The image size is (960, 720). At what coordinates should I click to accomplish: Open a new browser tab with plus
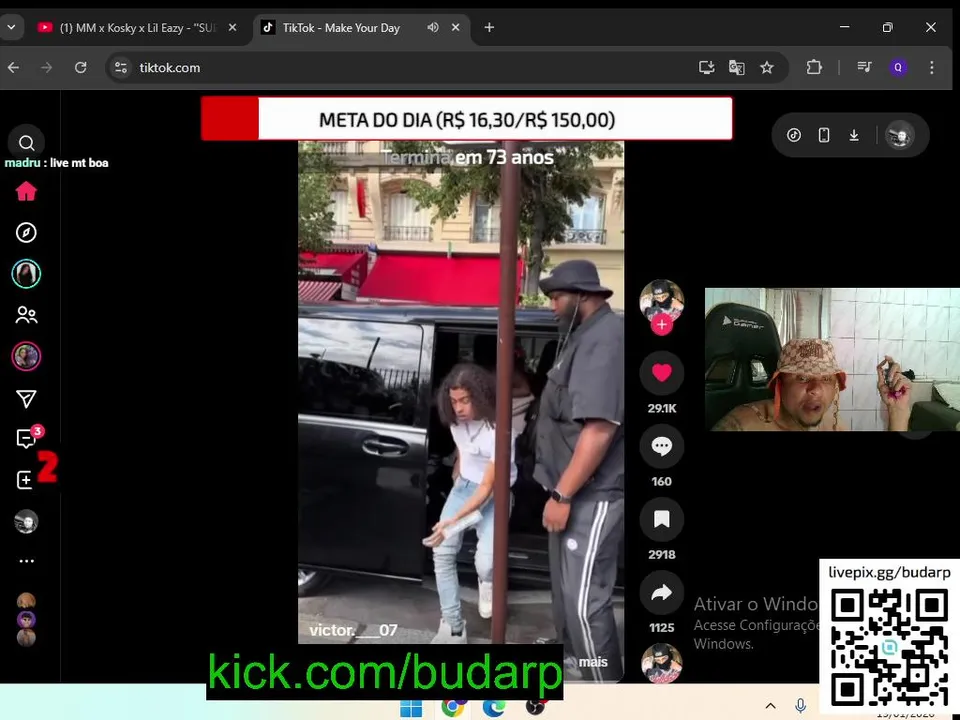coord(489,28)
